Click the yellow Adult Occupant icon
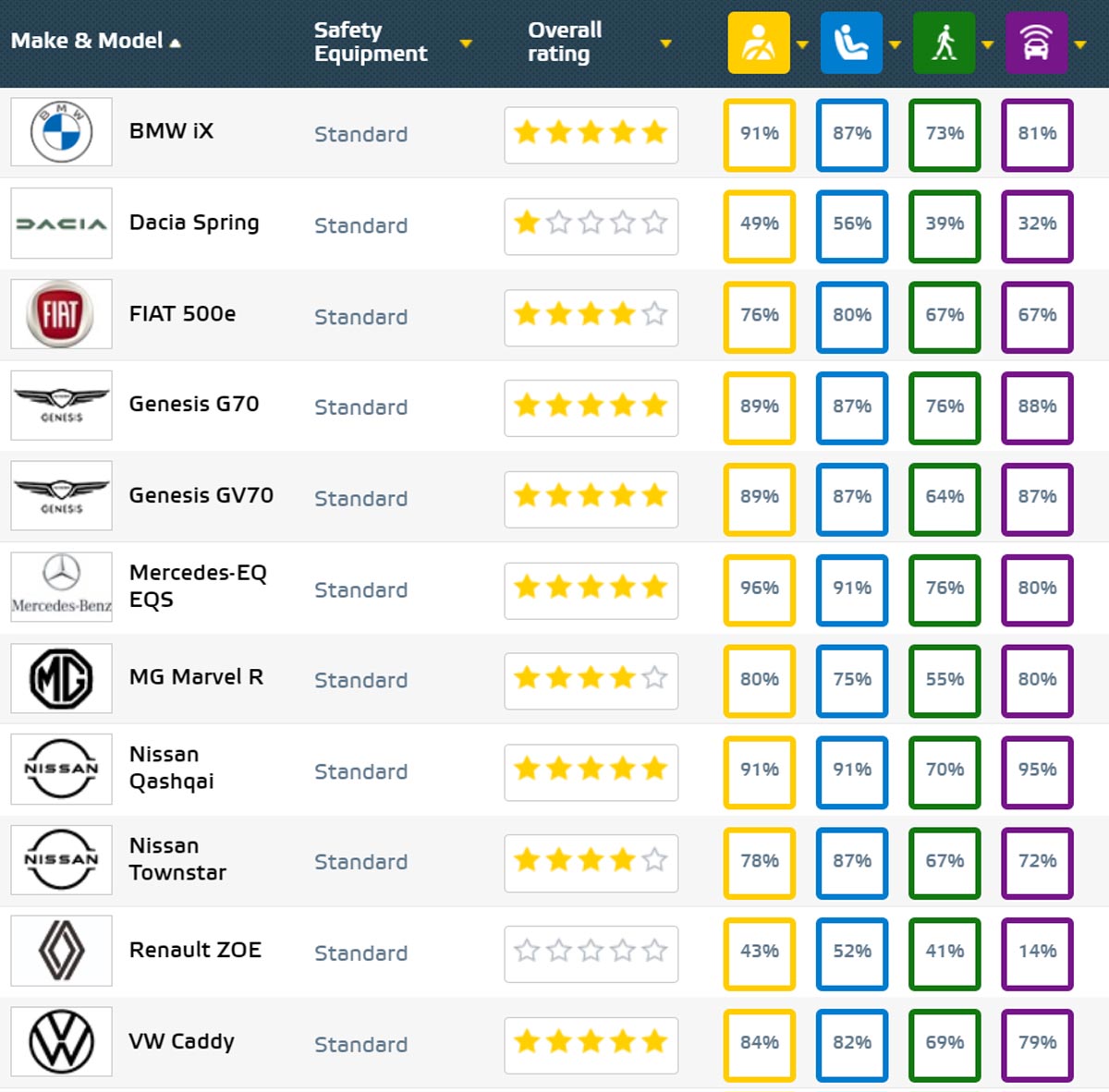The width and height of the screenshot is (1109, 1092). pos(758,42)
